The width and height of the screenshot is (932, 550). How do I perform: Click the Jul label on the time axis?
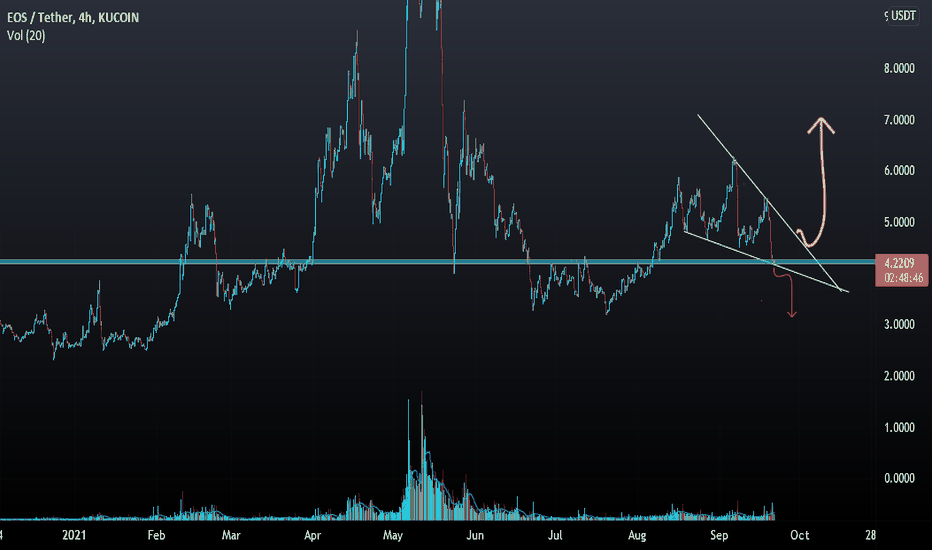(x=555, y=535)
